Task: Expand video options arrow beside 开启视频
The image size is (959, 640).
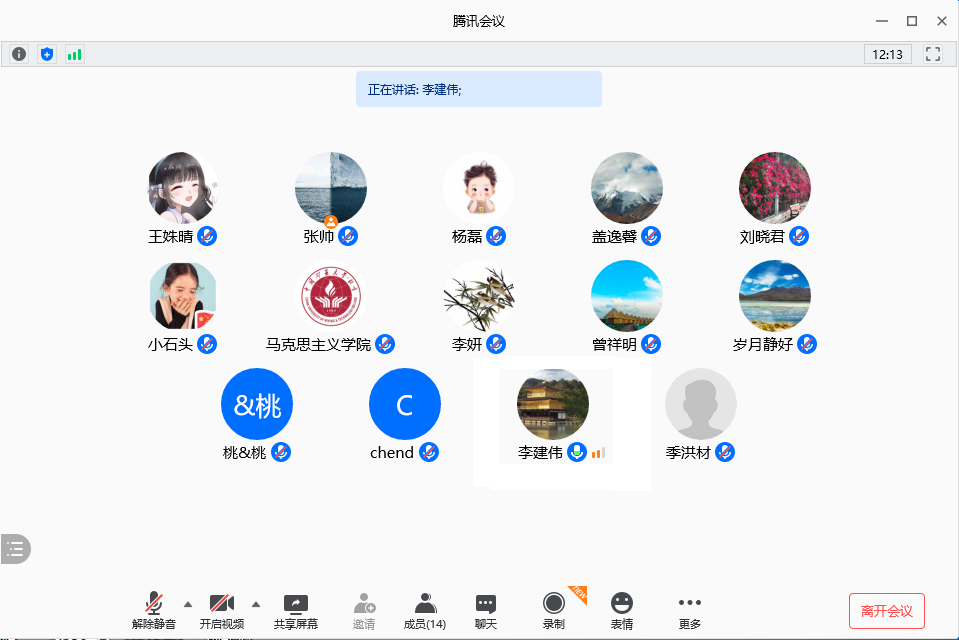Action: point(255,603)
